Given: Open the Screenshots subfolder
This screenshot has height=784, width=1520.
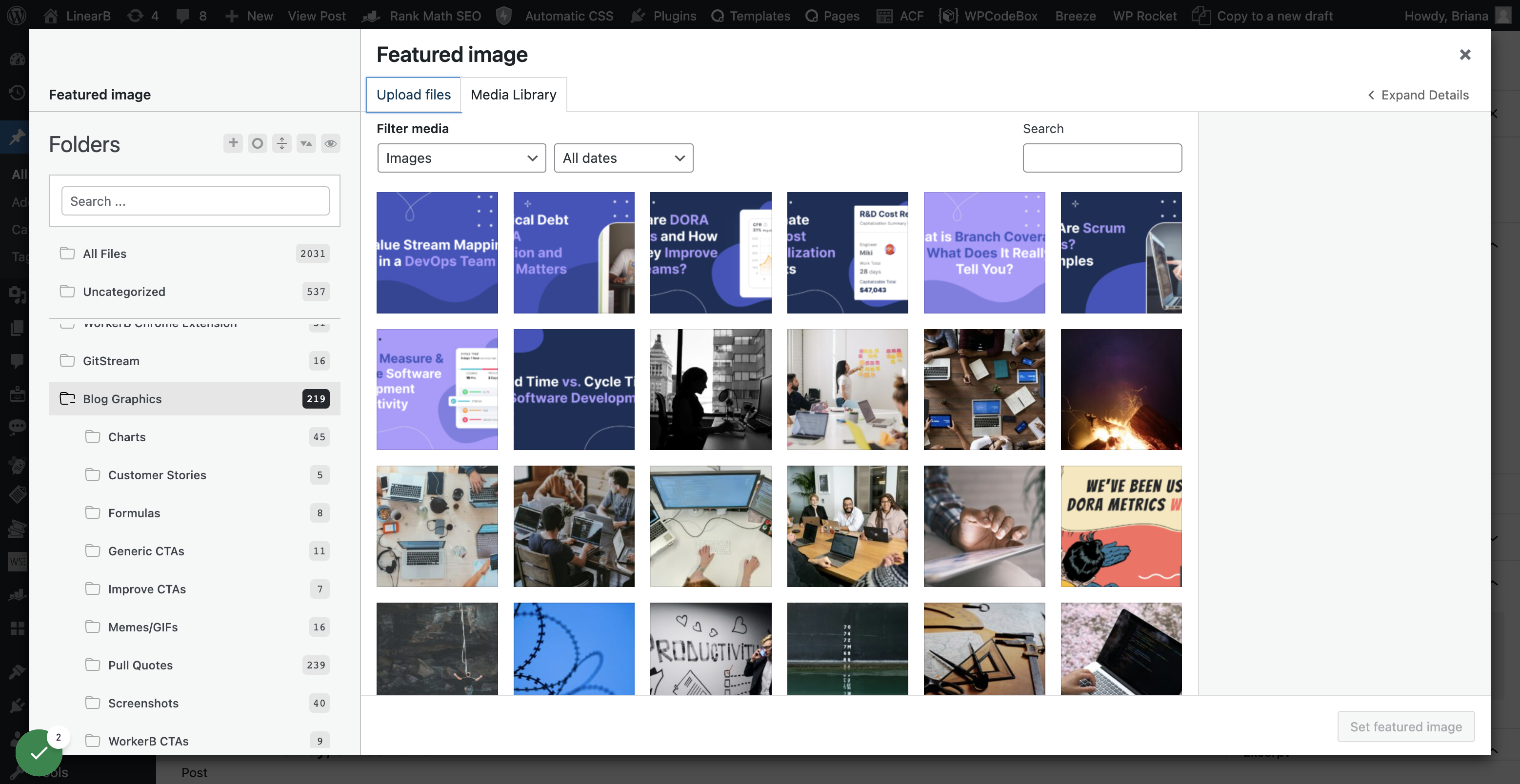Looking at the screenshot, I should click(x=206, y=703).
